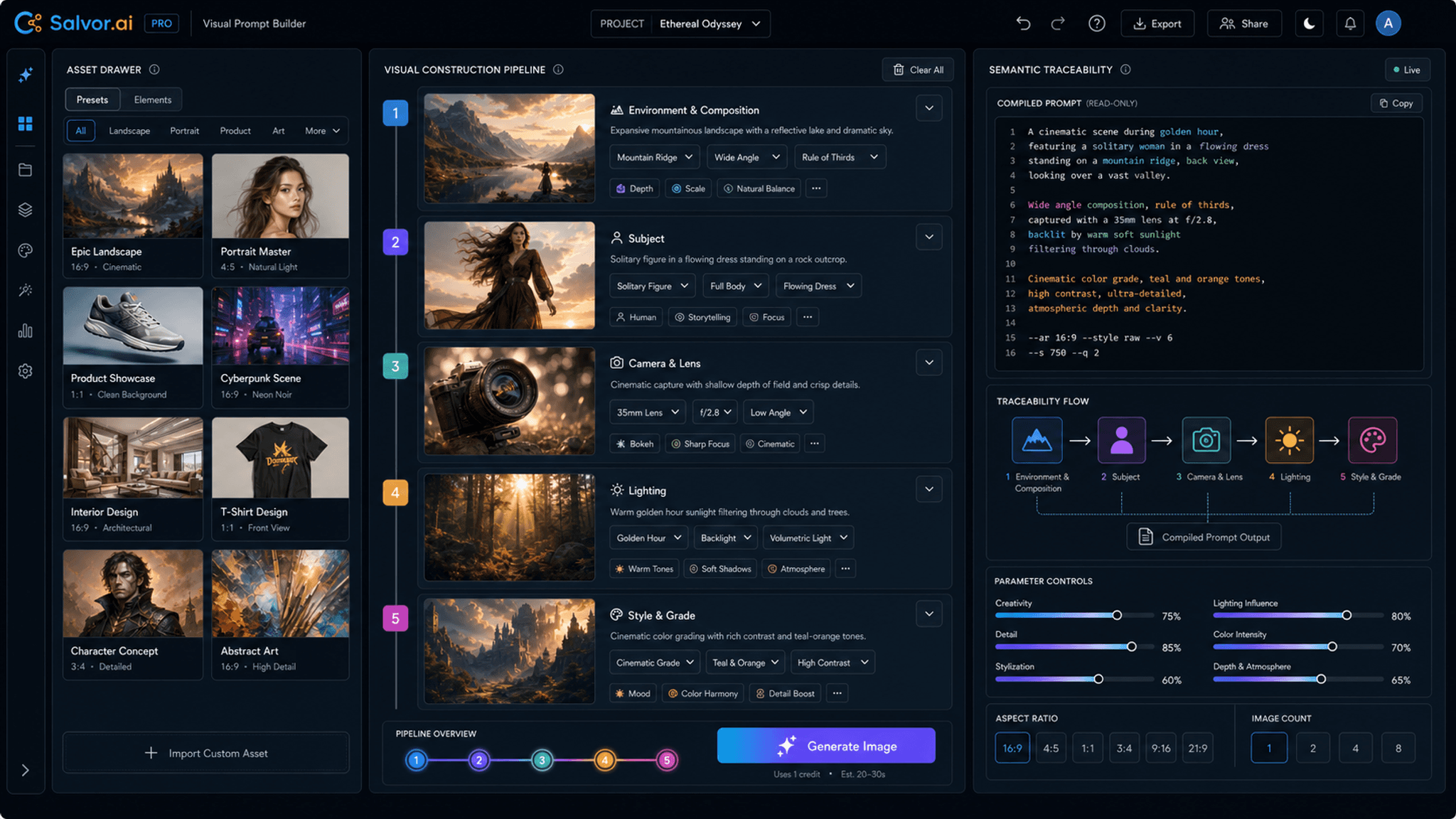This screenshot has height=819, width=1456.
Task: Filter presets by Portrait
Action: click(185, 131)
